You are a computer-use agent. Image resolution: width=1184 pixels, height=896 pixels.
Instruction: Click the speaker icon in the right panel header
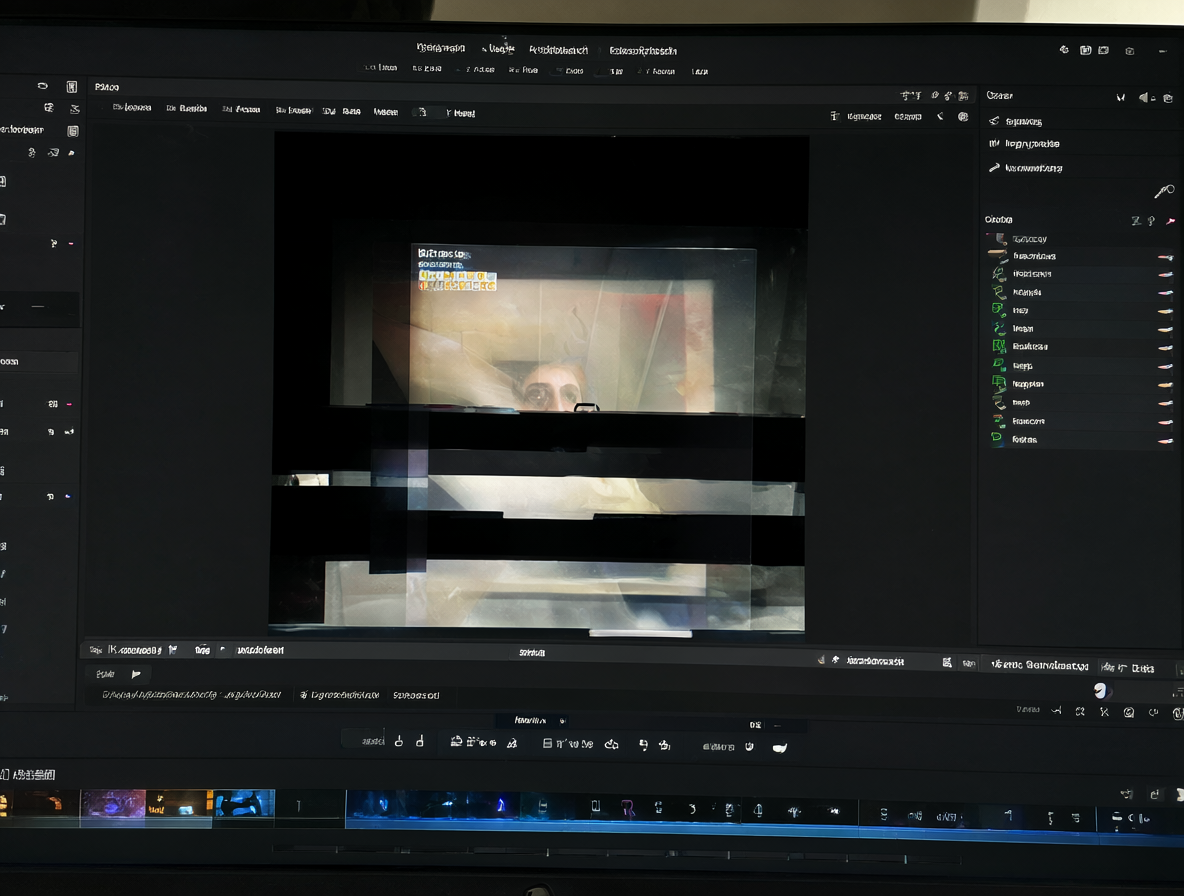(1143, 97)
